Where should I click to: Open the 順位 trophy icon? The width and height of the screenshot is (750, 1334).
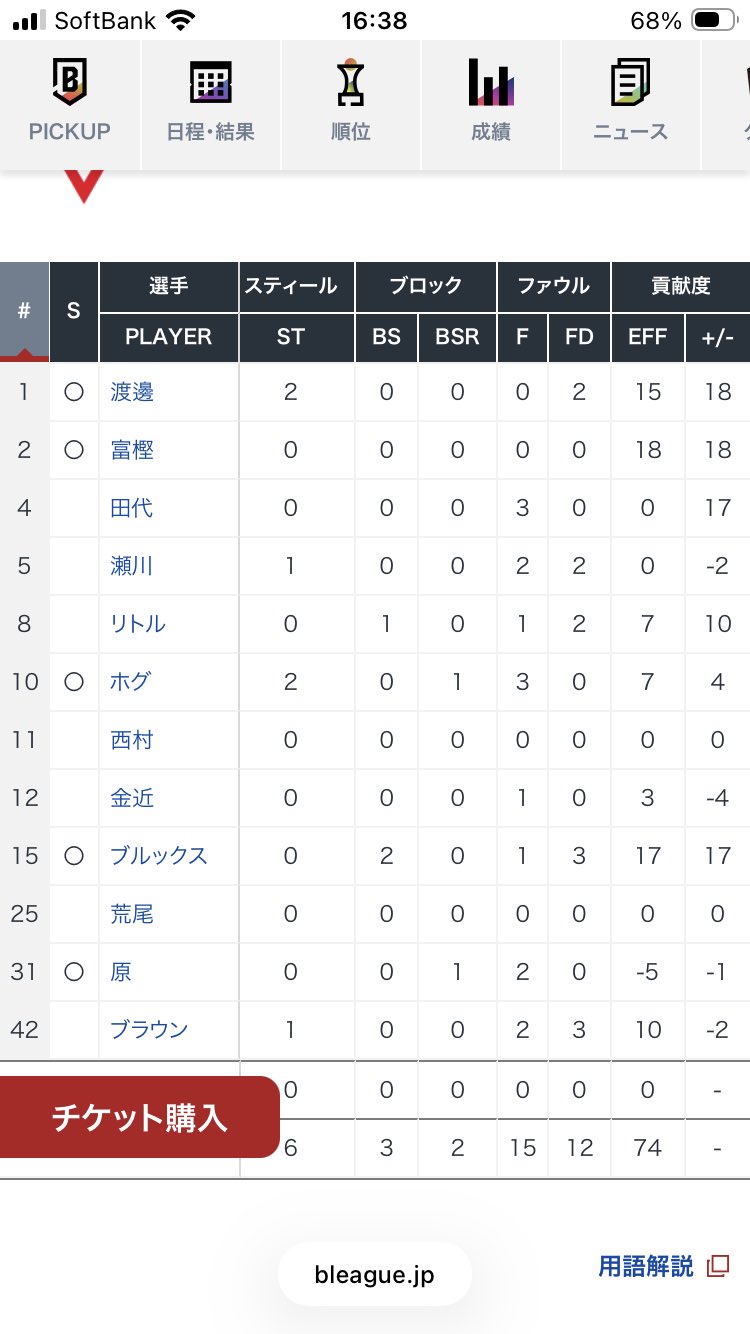(350, 84)
